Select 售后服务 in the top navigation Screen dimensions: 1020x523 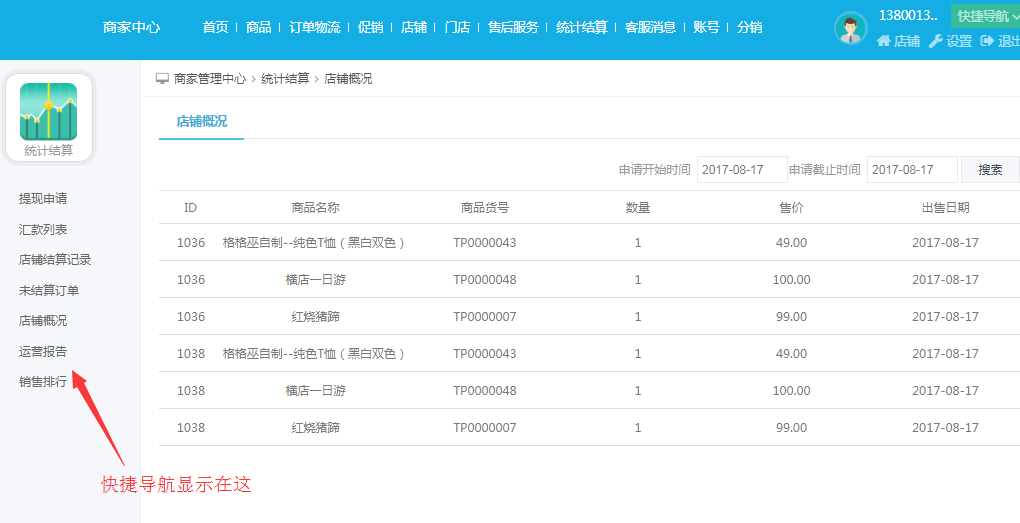pos(513,28)
